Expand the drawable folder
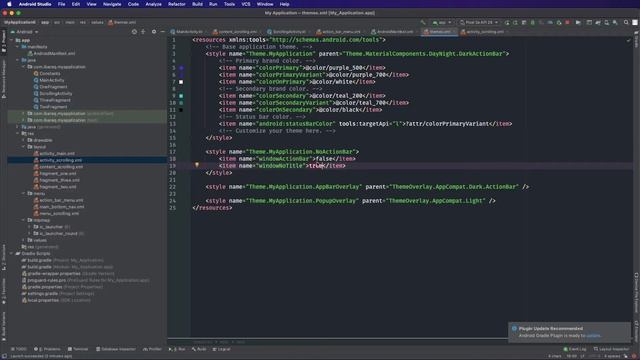This screenshot has height=360, width=640. point(24,140)
